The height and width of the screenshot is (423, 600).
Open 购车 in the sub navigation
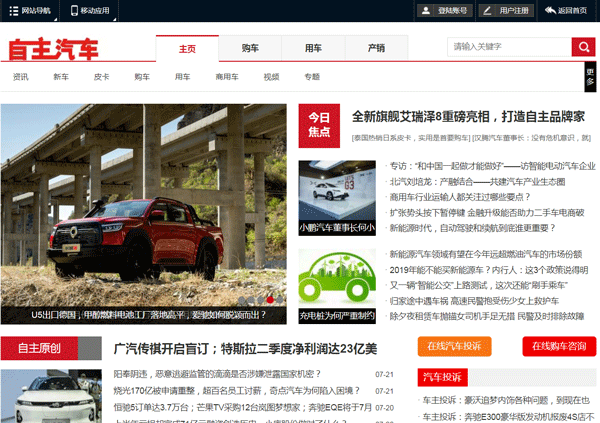point(142,77)
